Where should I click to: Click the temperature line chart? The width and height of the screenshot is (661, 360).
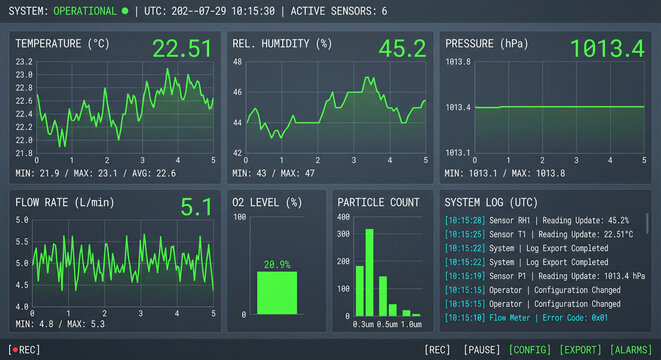[x=125, y=107]
